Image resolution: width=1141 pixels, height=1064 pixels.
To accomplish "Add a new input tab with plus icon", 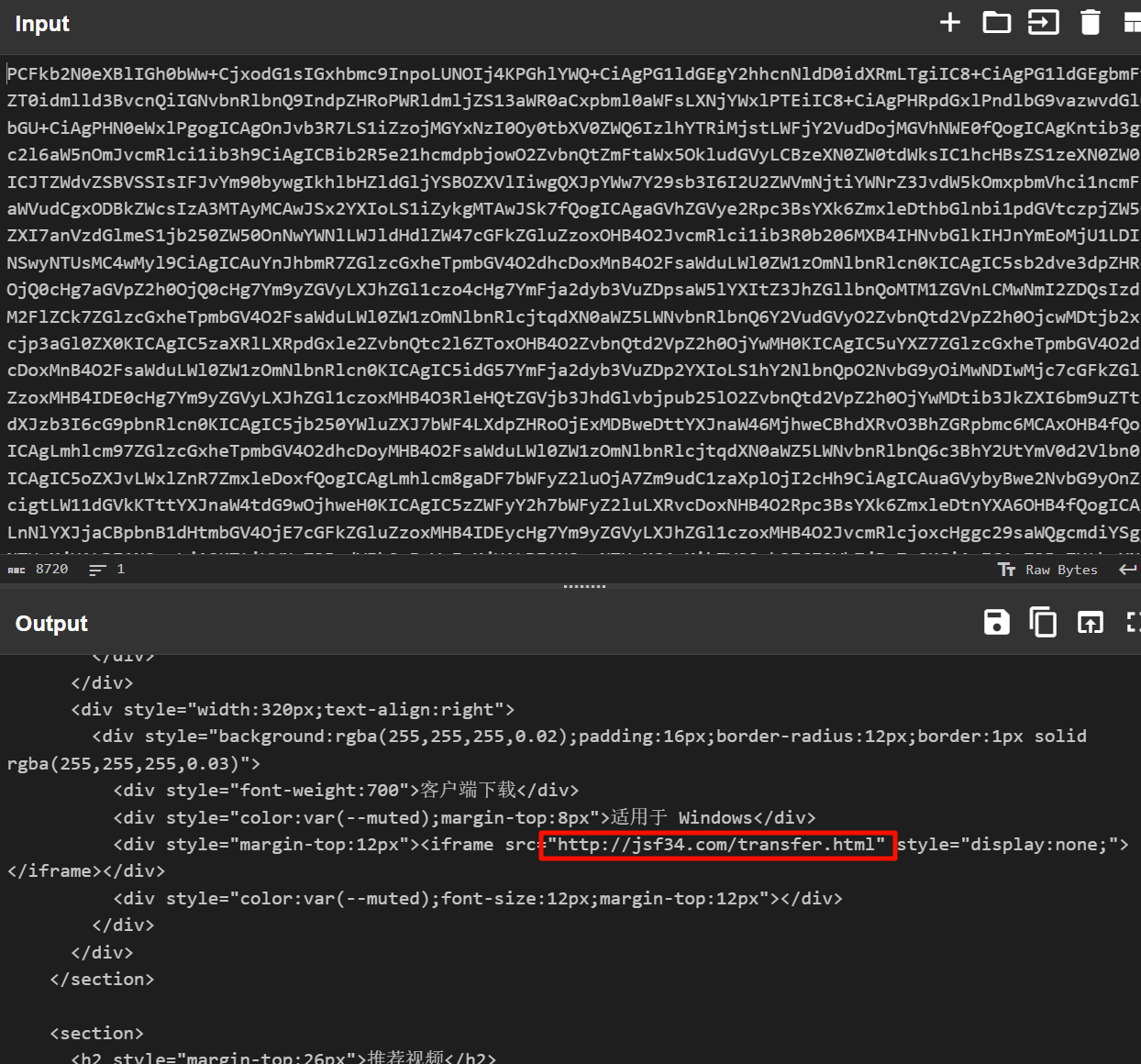I will pyautogui.click(x=950, y=23).
